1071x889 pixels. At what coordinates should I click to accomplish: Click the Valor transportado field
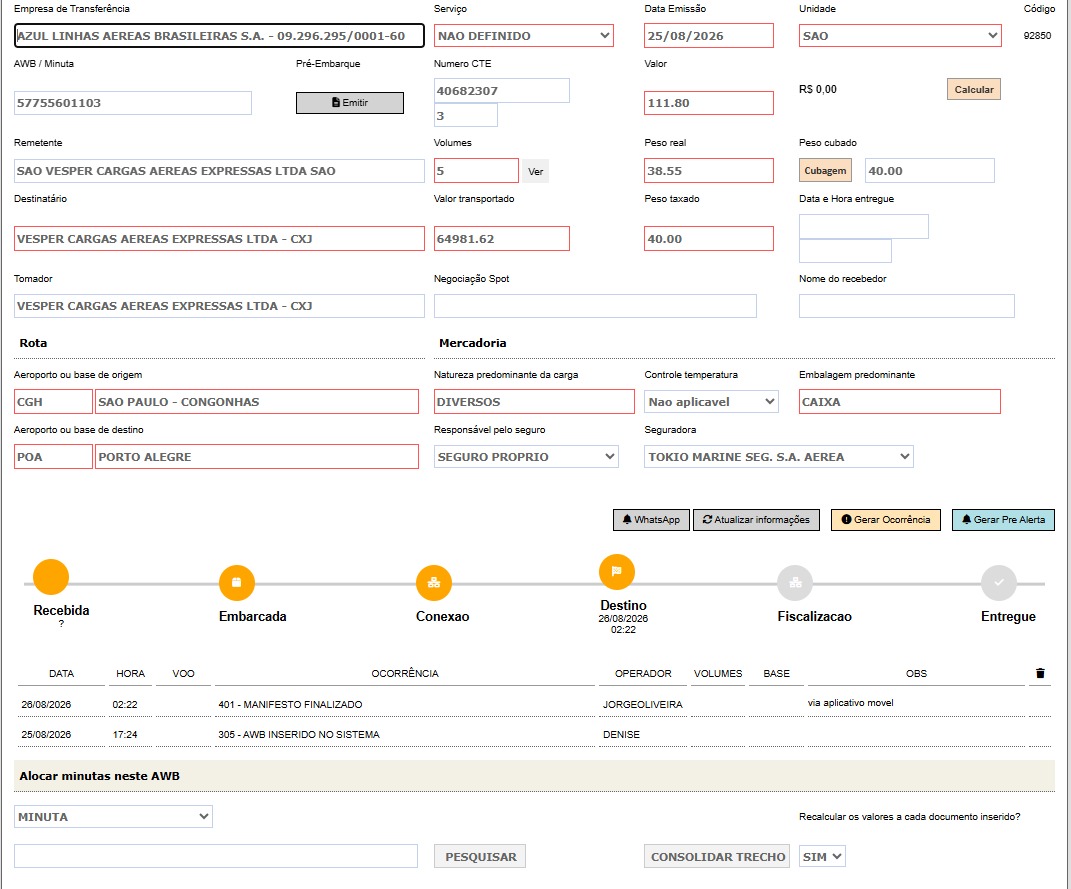502,238
